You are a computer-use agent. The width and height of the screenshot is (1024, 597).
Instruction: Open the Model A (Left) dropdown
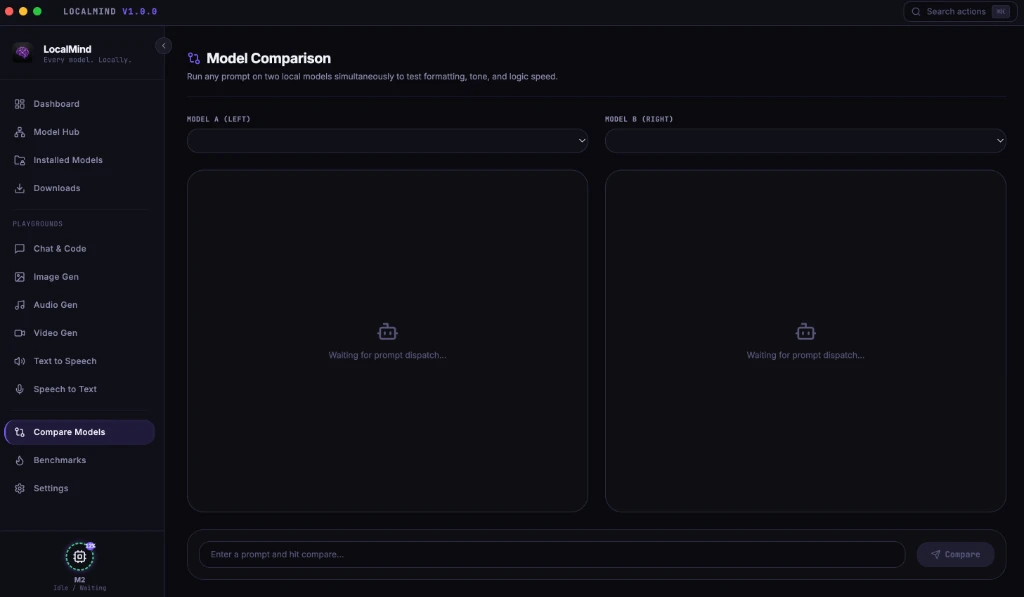click(387, 140)
